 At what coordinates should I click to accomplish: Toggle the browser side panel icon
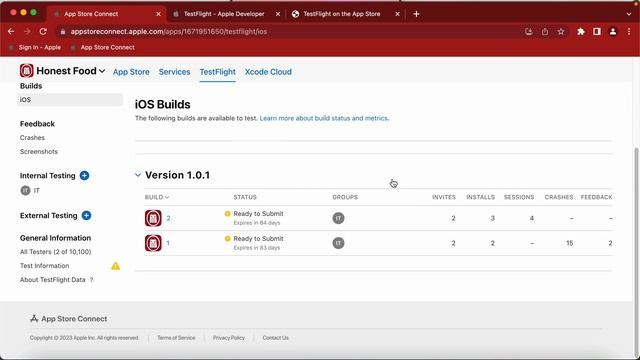click(597, 31)
